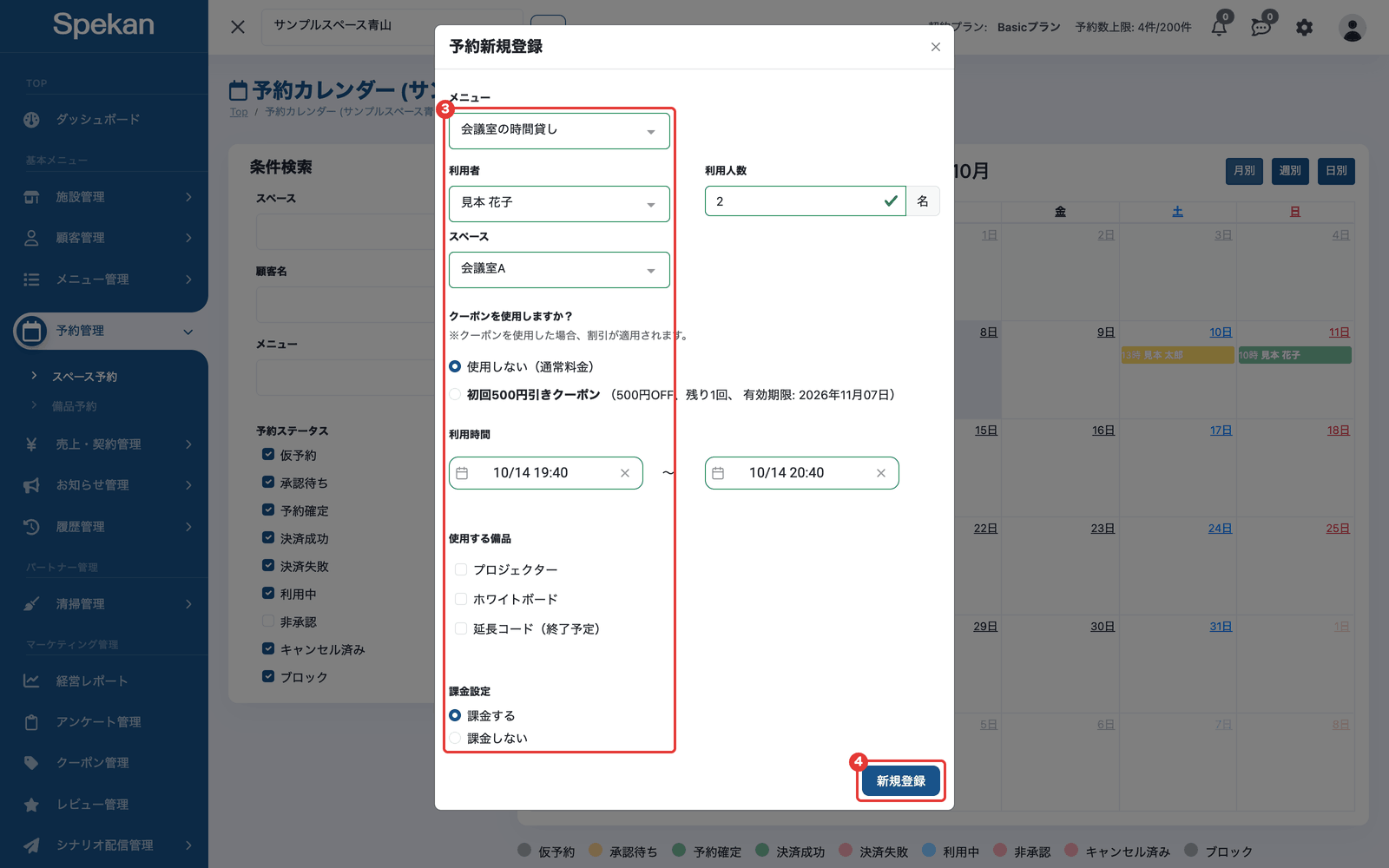Click the 新規登録 submit button
This screenshot has width=1389, height=868.
(x=901, y=781)
